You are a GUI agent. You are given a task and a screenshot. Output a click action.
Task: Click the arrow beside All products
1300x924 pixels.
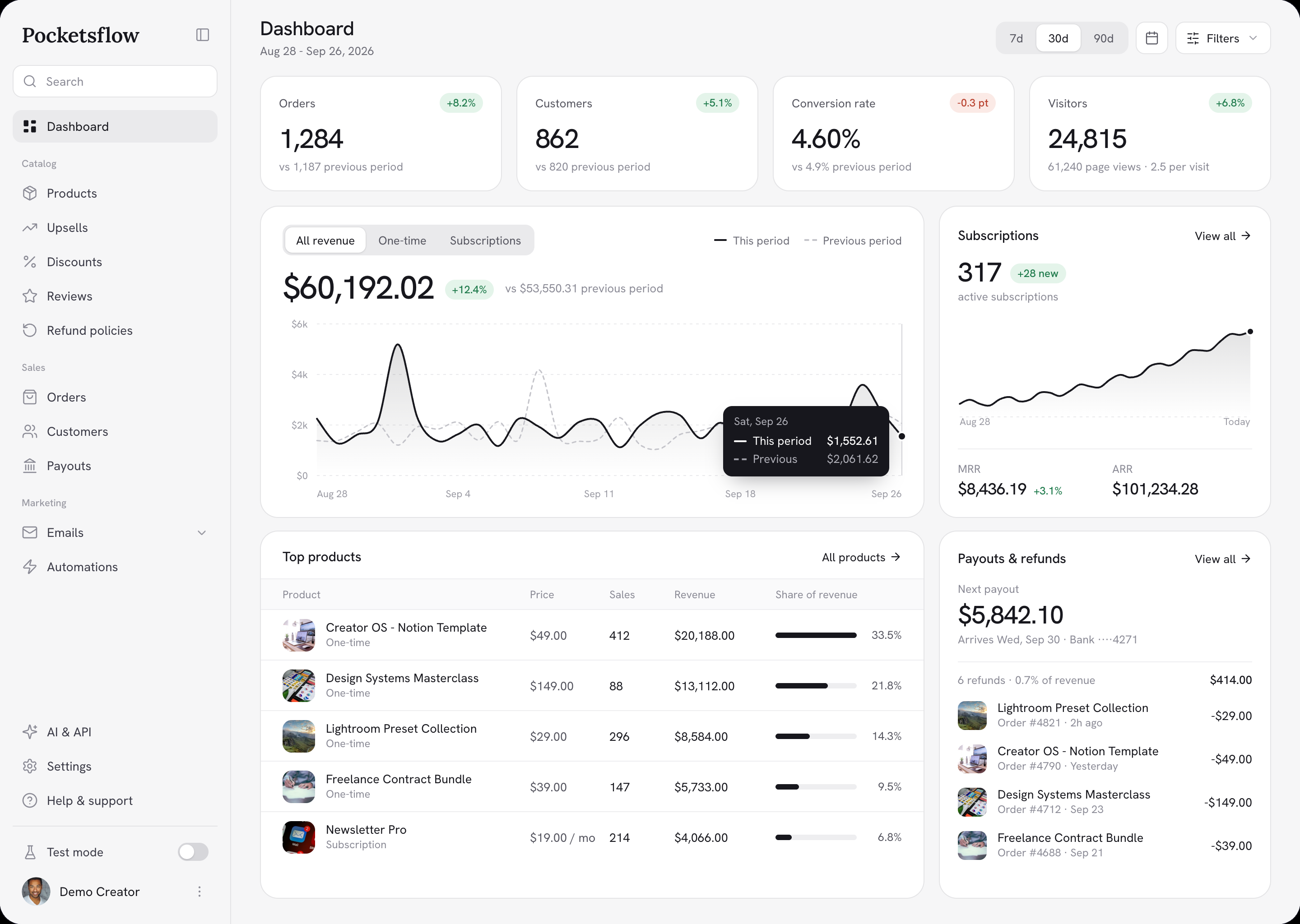(896, 557)
